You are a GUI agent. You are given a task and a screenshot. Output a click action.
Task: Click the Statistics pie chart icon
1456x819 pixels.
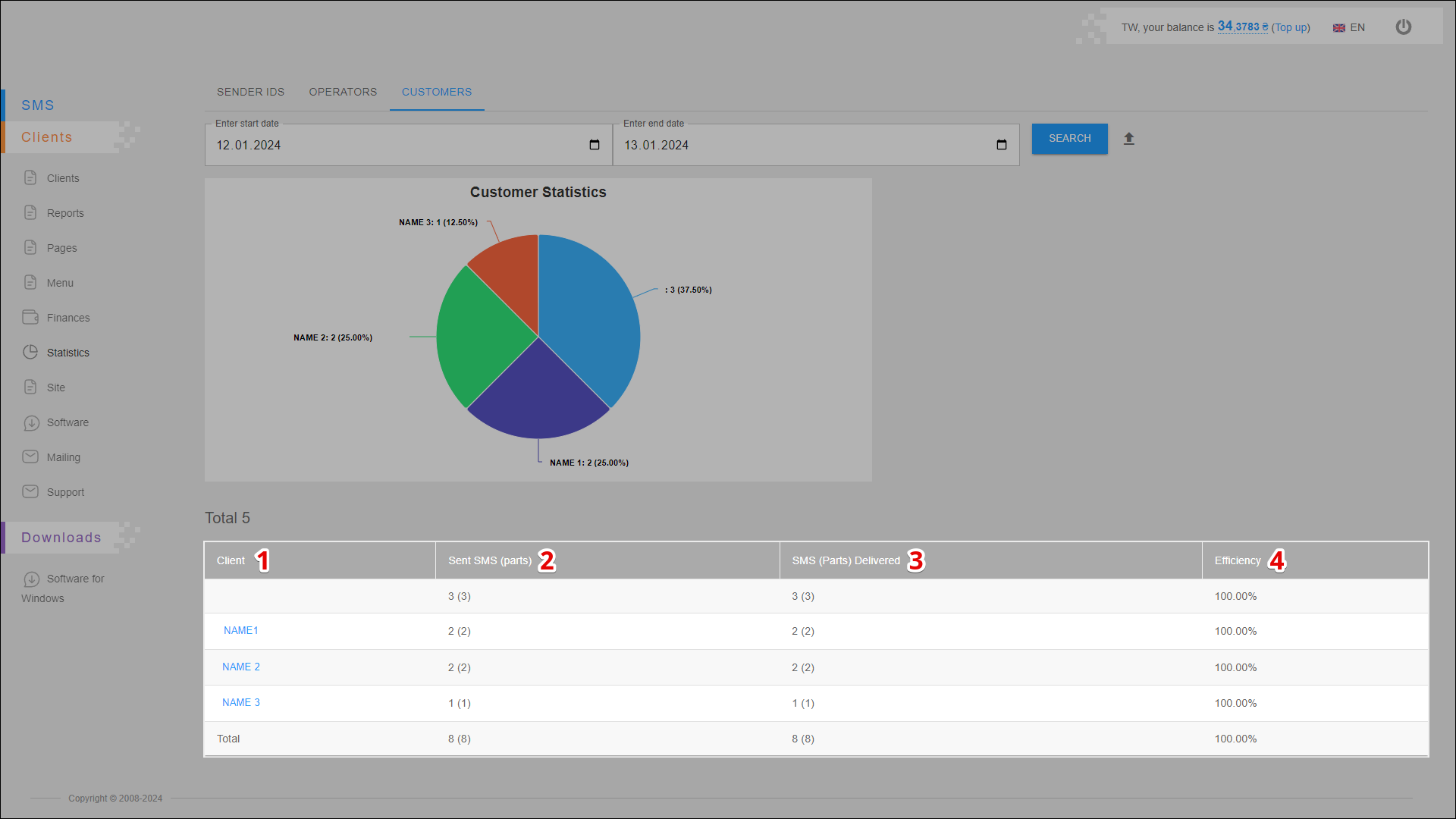tap(30, 352)
